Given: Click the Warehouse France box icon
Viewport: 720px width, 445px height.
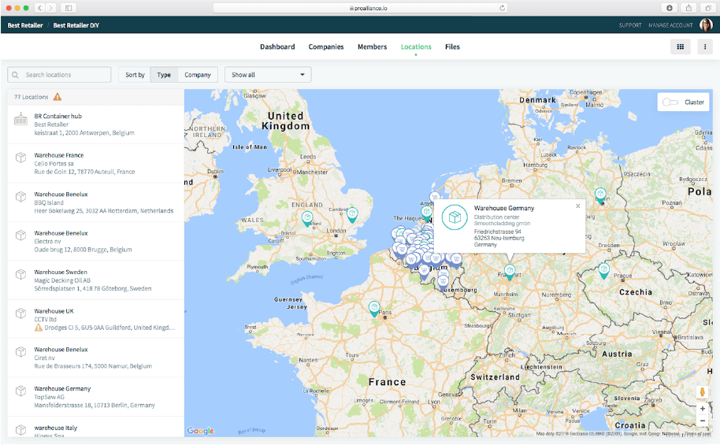Looking at the screenshot, I should coord(21,158).
